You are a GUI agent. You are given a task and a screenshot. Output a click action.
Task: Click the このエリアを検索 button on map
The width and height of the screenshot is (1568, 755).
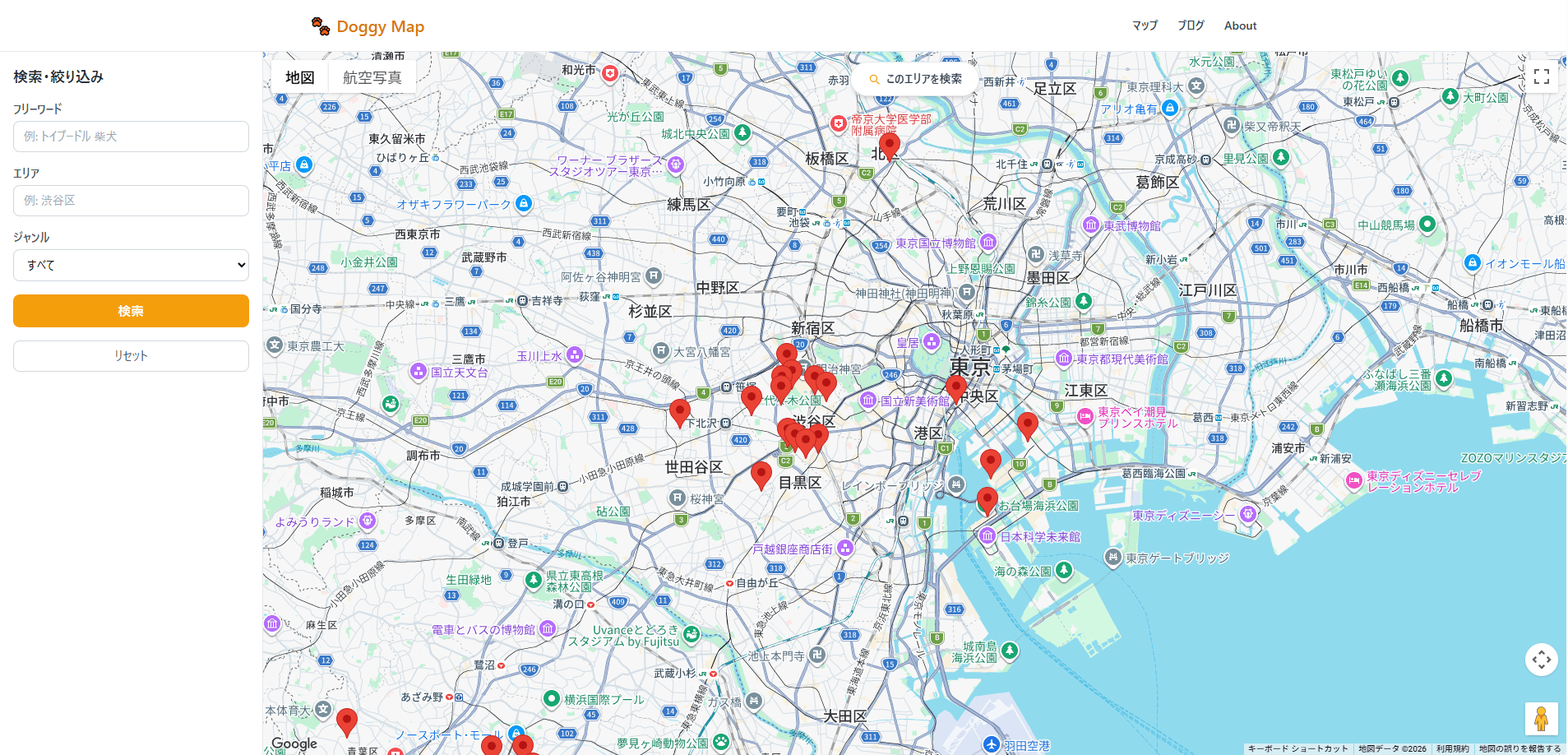pyautogui.click(x=915, y=79)
